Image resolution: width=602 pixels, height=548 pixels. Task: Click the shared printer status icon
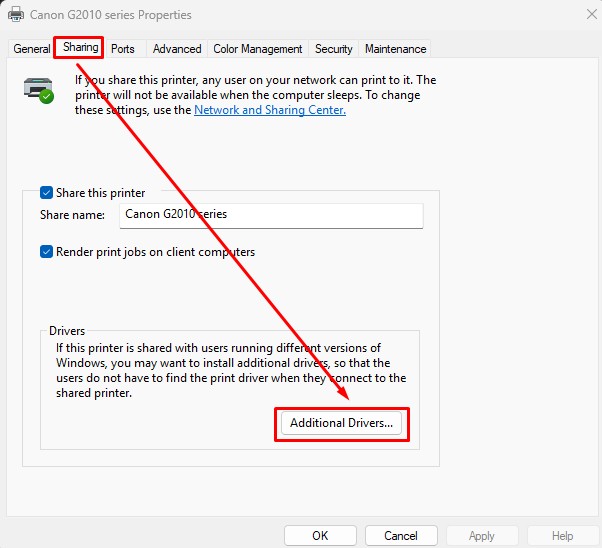tap(39, 90)
